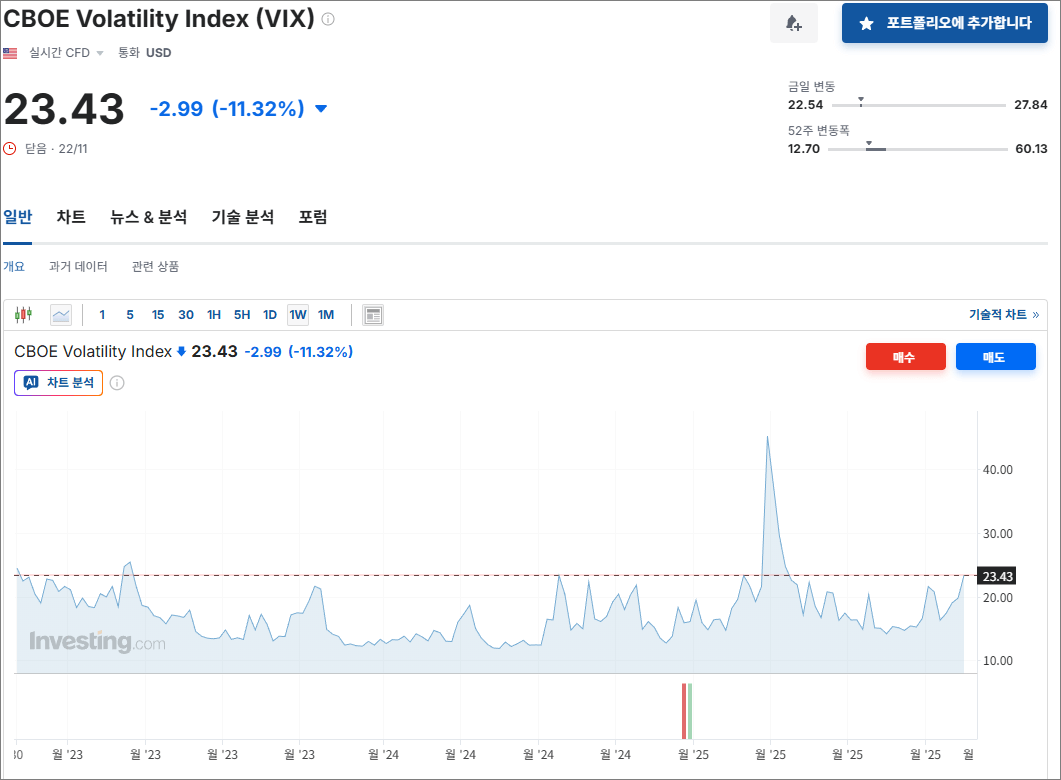Viewport: 1061px width, 780px height.
Task: Click info icon beside 차트 분석 button
Action: point(117,383)
